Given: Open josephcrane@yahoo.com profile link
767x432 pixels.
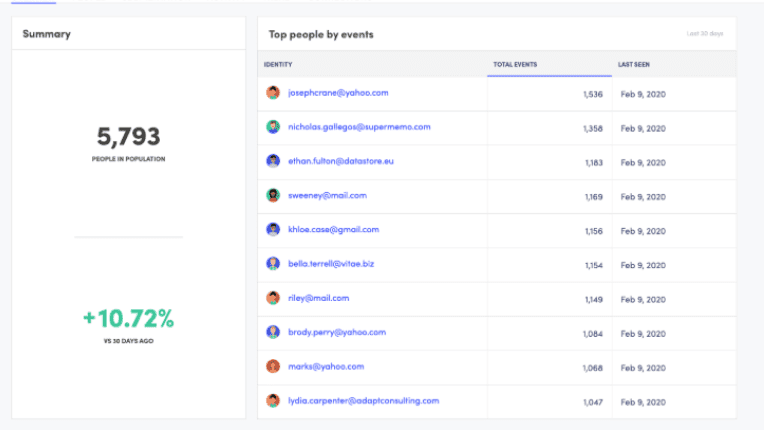Looking at the screenshot, I should coord(337,93).
